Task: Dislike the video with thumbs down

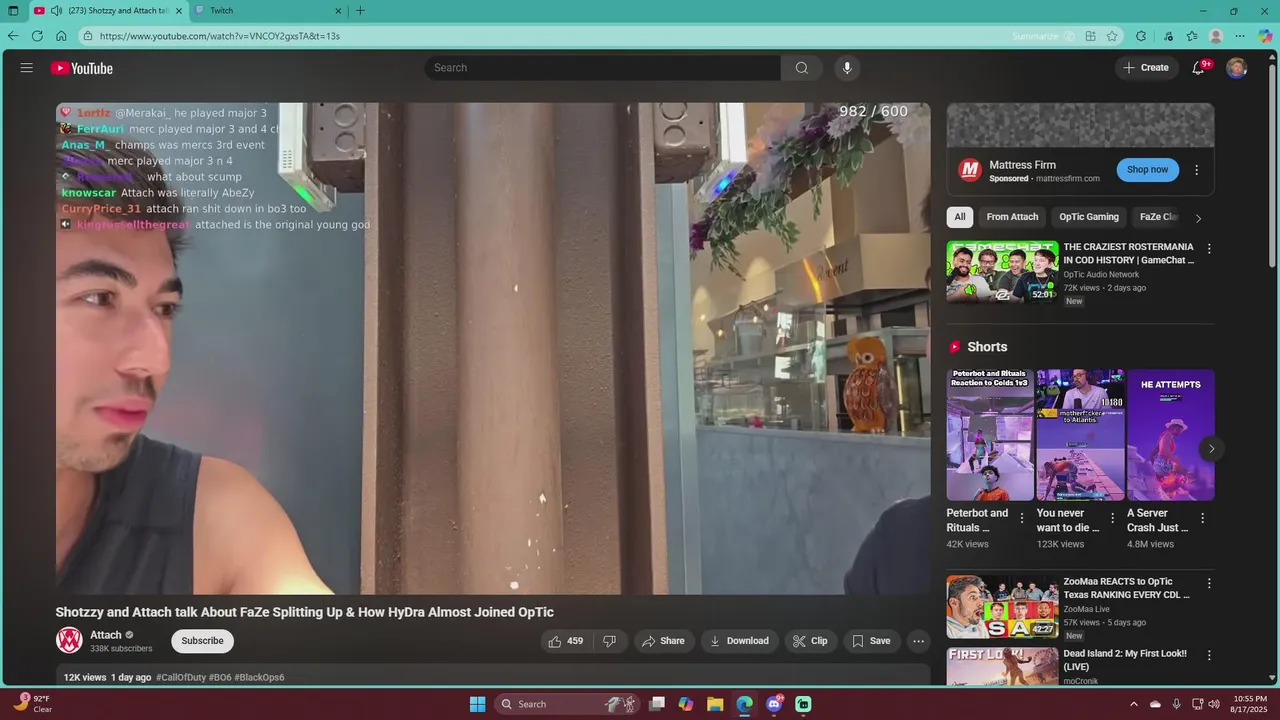Action: (609, 641)
